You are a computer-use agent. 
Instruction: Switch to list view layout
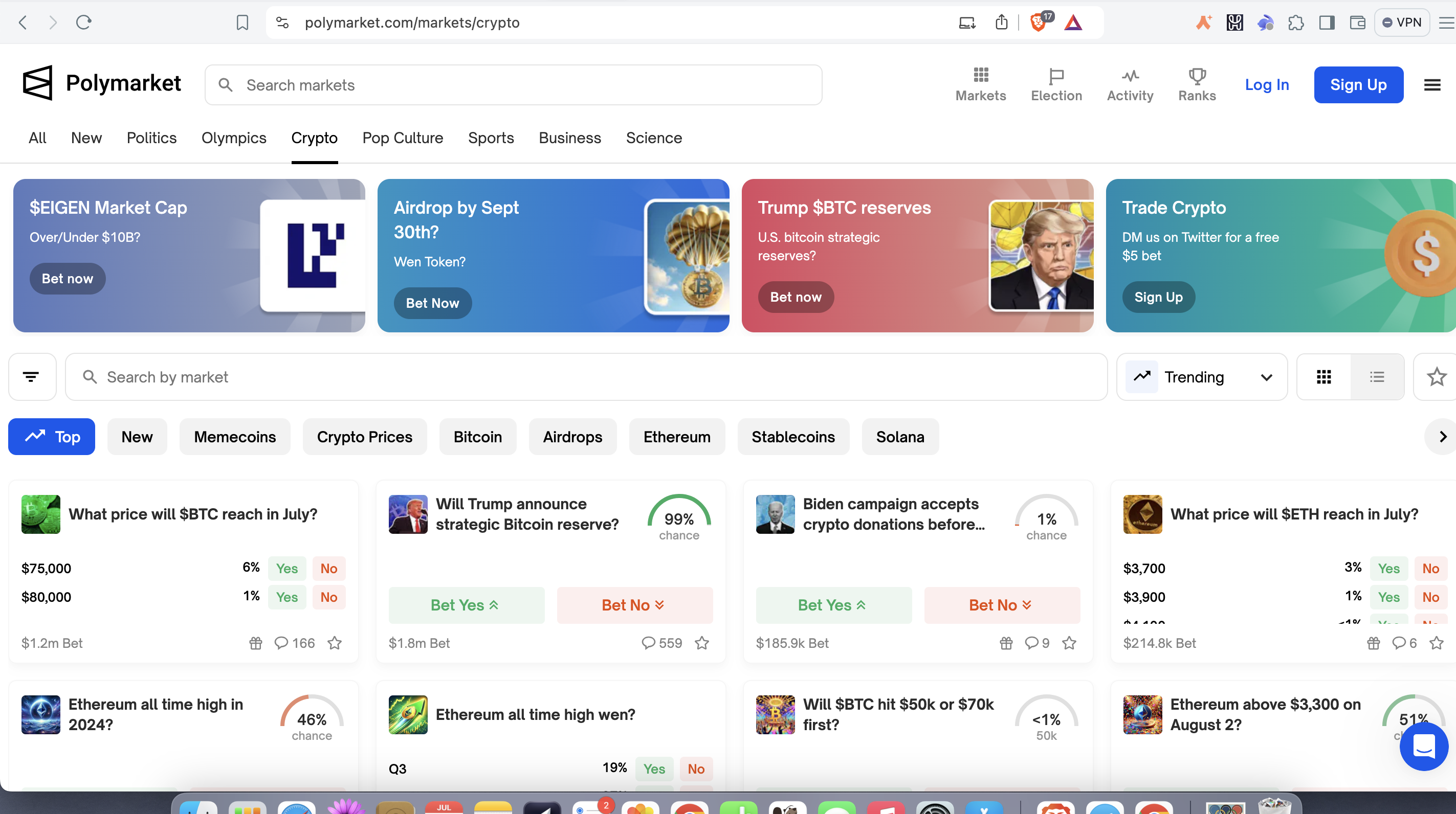(x=1377, y=377)
